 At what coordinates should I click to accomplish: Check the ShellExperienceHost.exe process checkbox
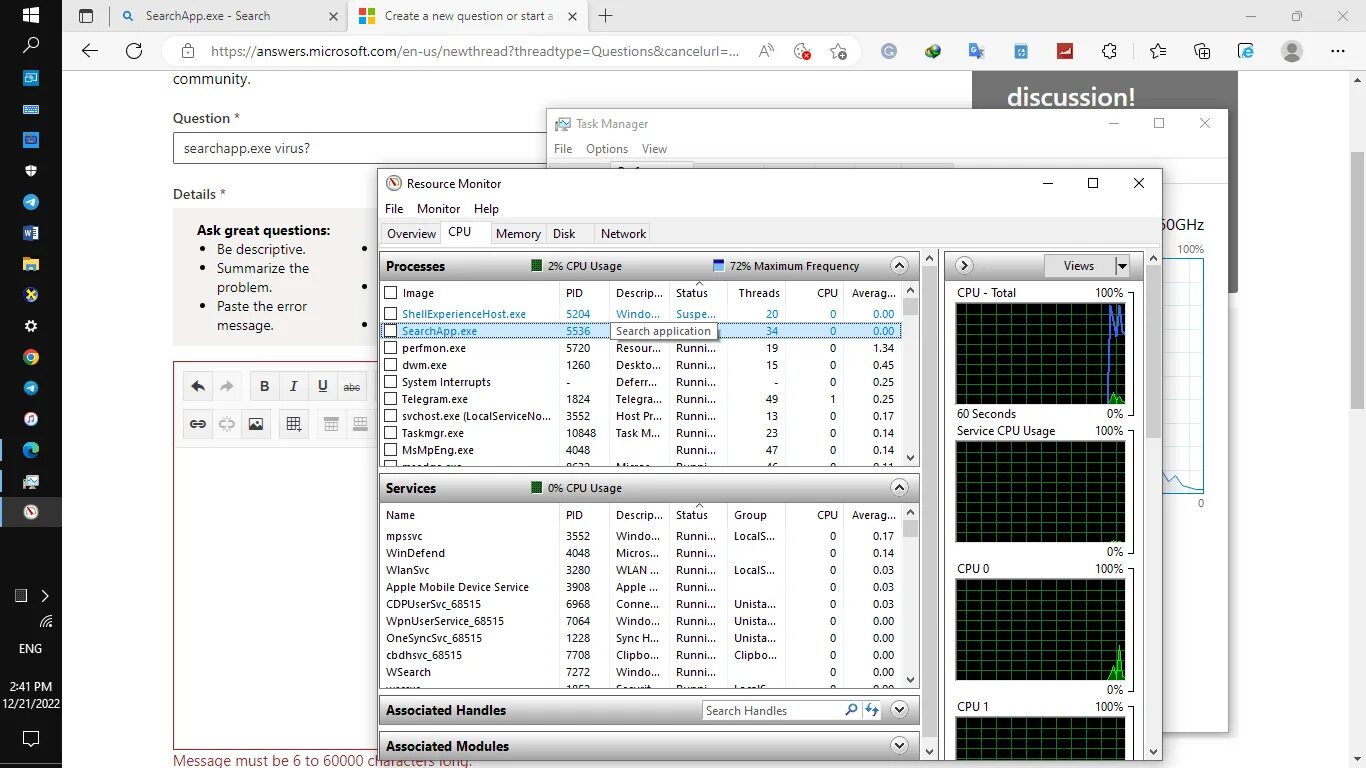390,313
